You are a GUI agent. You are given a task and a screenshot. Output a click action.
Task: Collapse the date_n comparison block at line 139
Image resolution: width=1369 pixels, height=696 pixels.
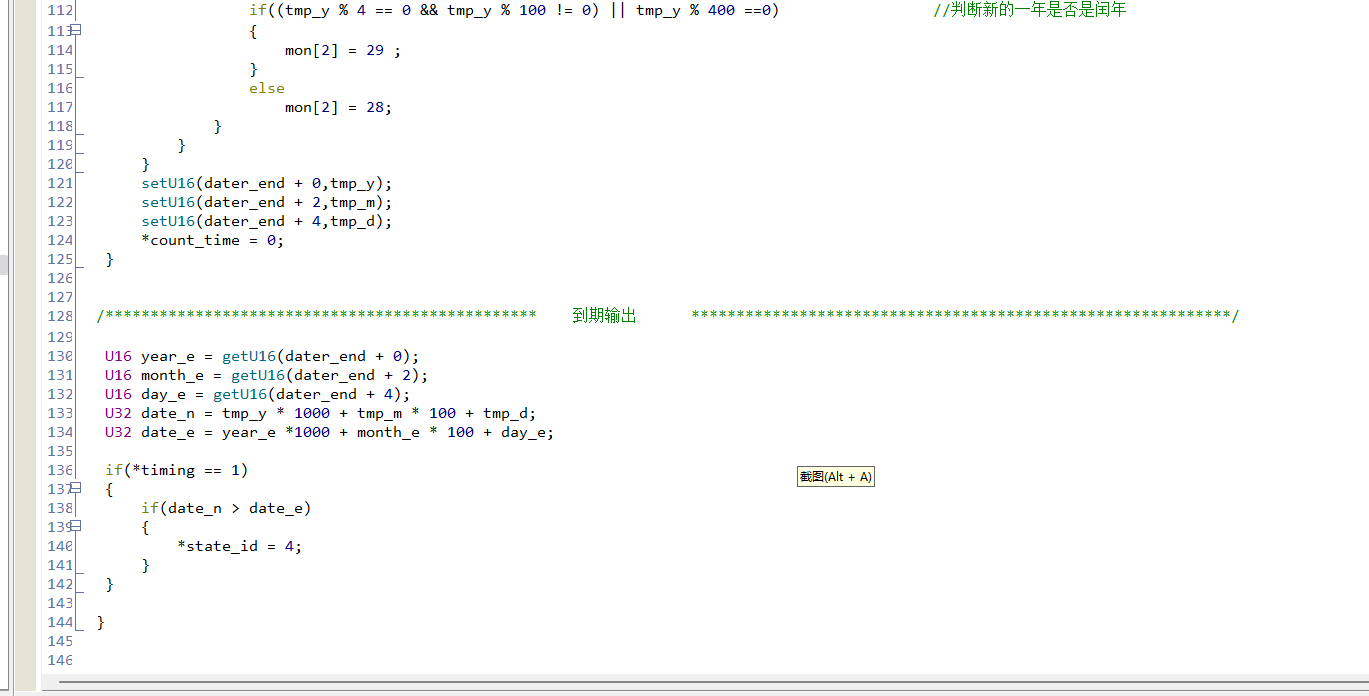click(77, 526)
